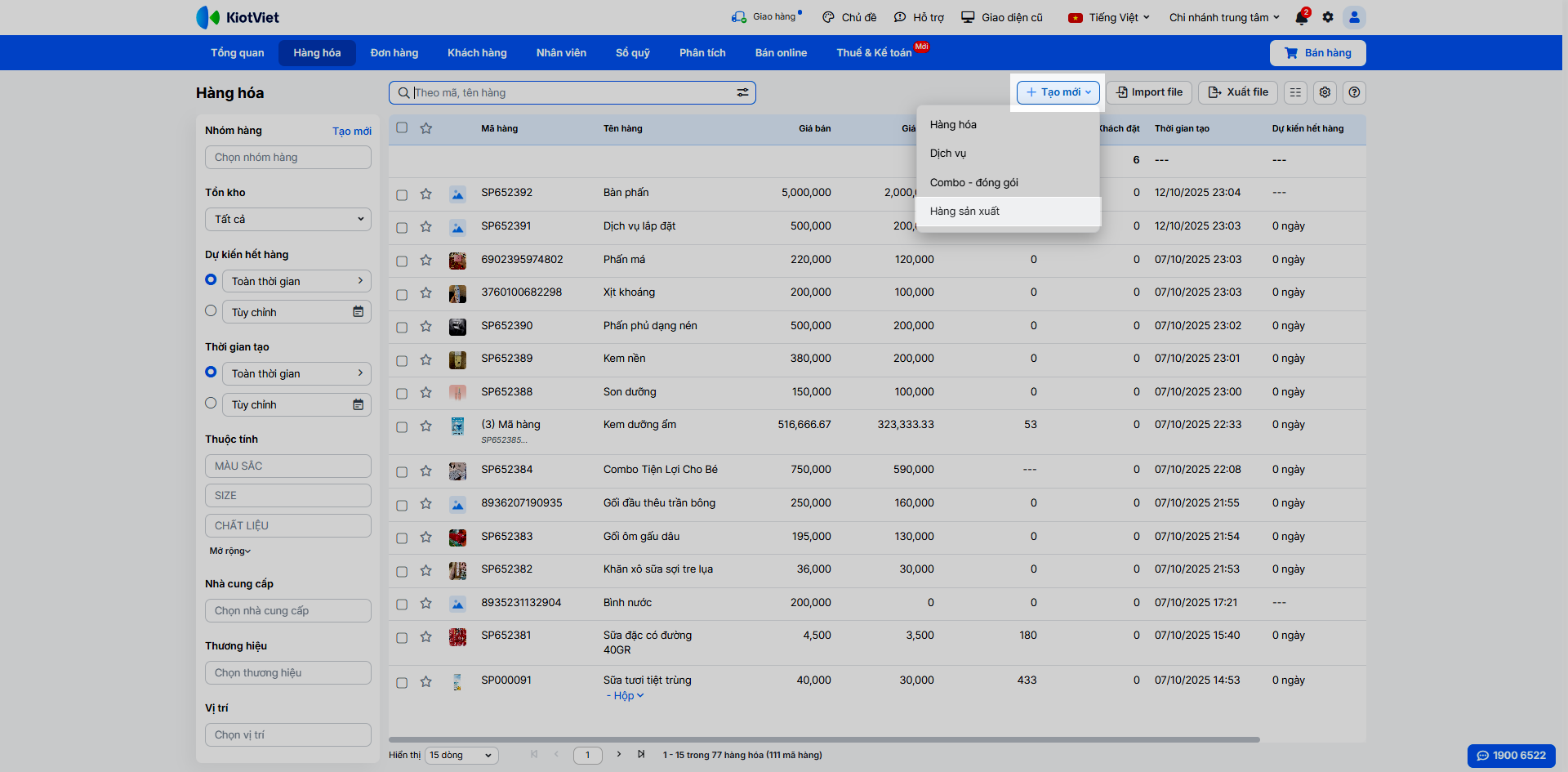Open Gối ôm gấu dâu product thumbnail
1568x772 pixels.
[457, 538]
